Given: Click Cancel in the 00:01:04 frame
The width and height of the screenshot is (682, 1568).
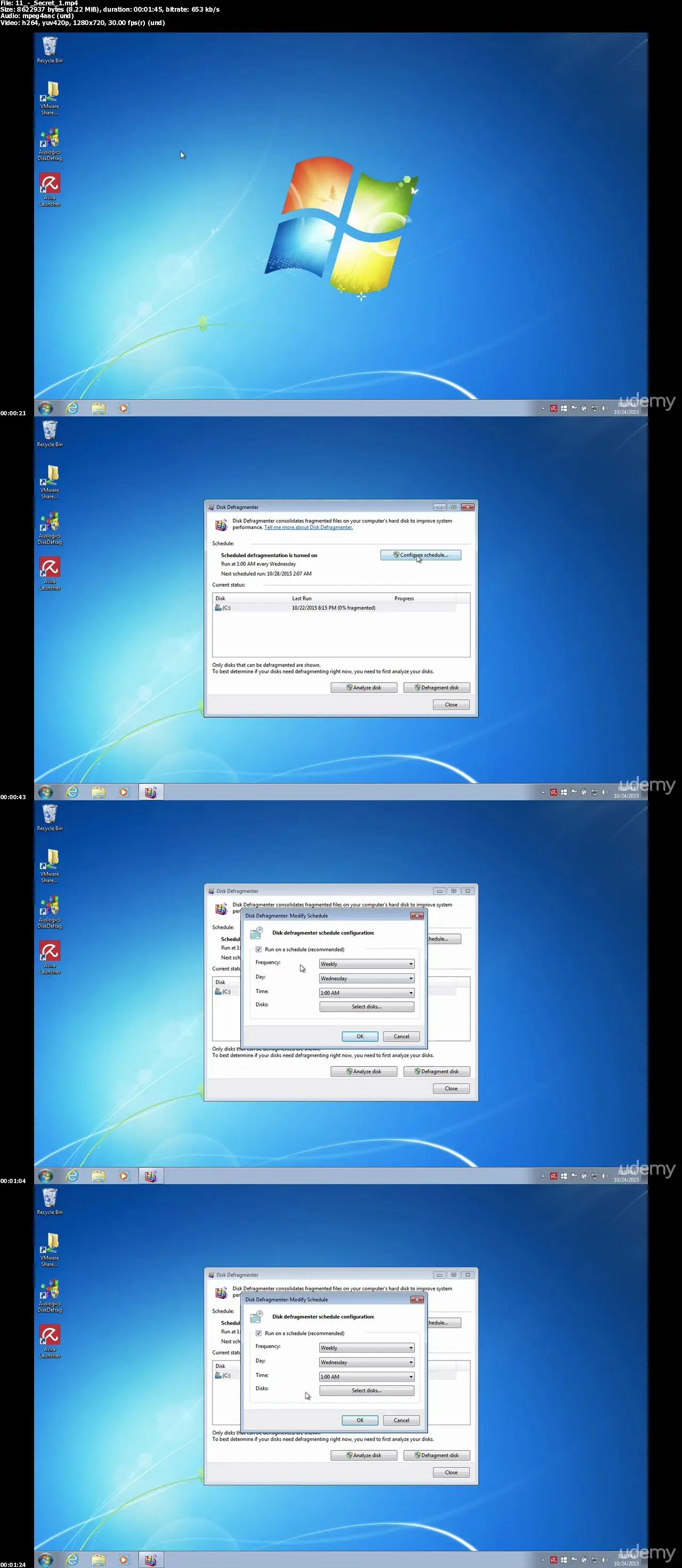Looking at the screenshot, I should [402, 1036].
